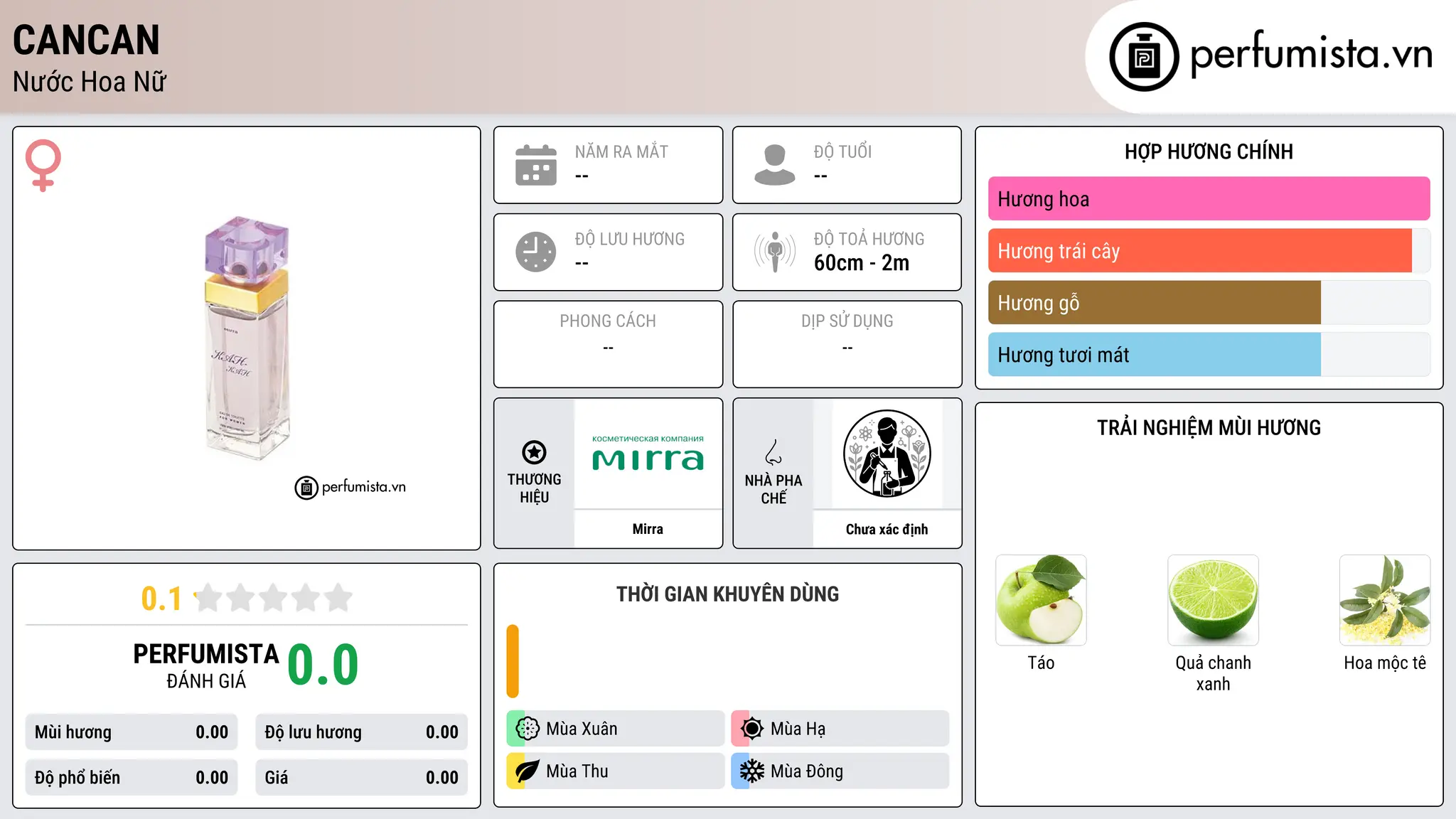1456x819 pixels.
Task: Click the nose icon above Nhà Pha Chế
Action: [x=773, y=452]
